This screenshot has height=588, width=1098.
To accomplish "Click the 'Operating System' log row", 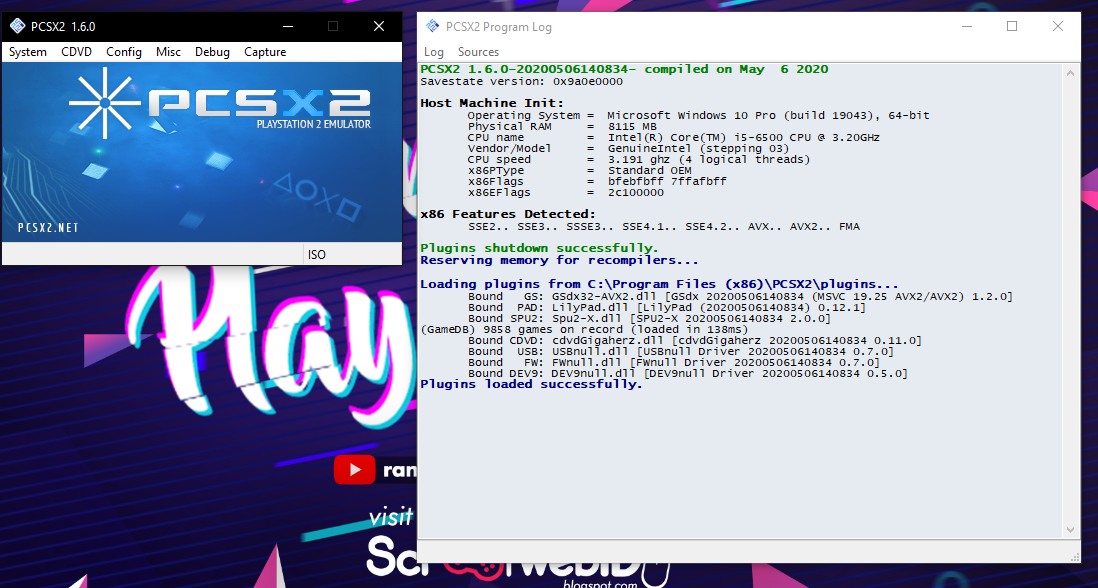I will coord(699,115).
